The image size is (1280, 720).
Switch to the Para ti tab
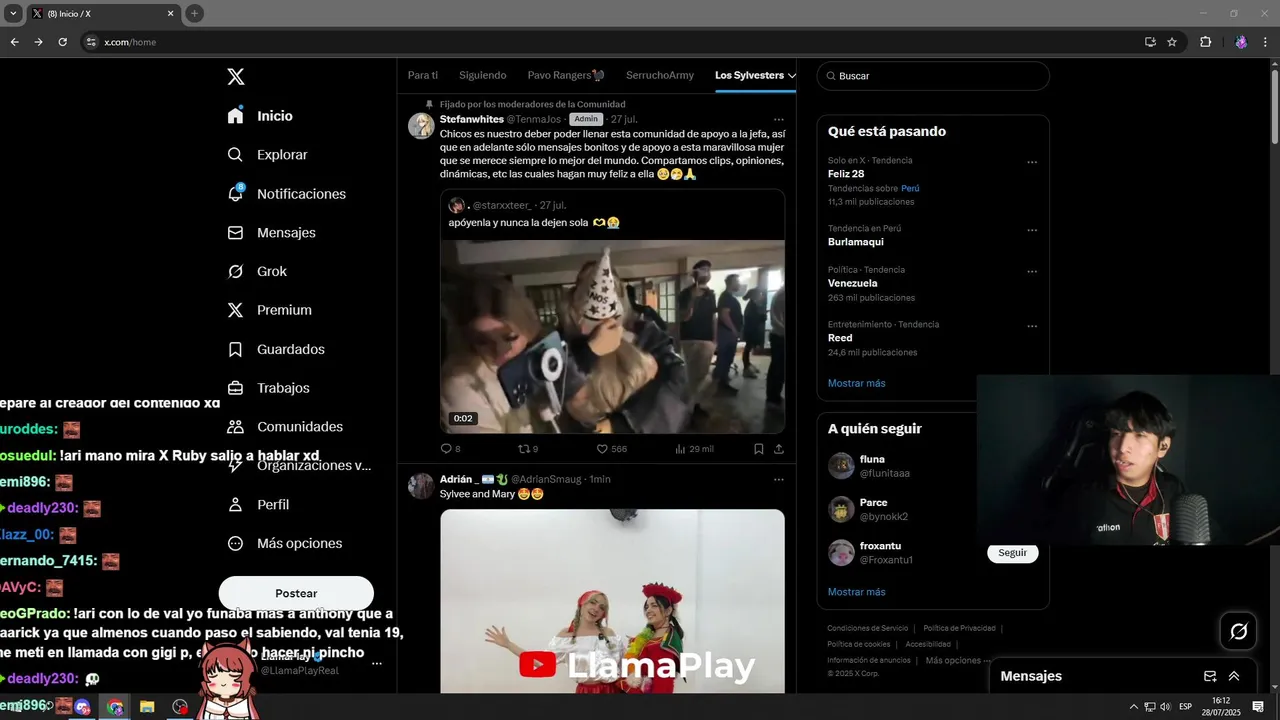(423, 76)
